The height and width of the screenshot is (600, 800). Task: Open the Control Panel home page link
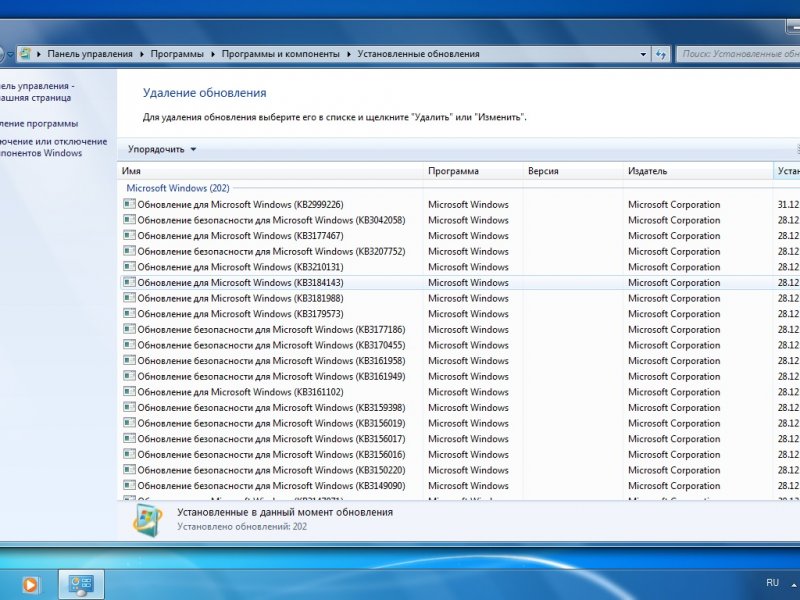tap(35, 92)
